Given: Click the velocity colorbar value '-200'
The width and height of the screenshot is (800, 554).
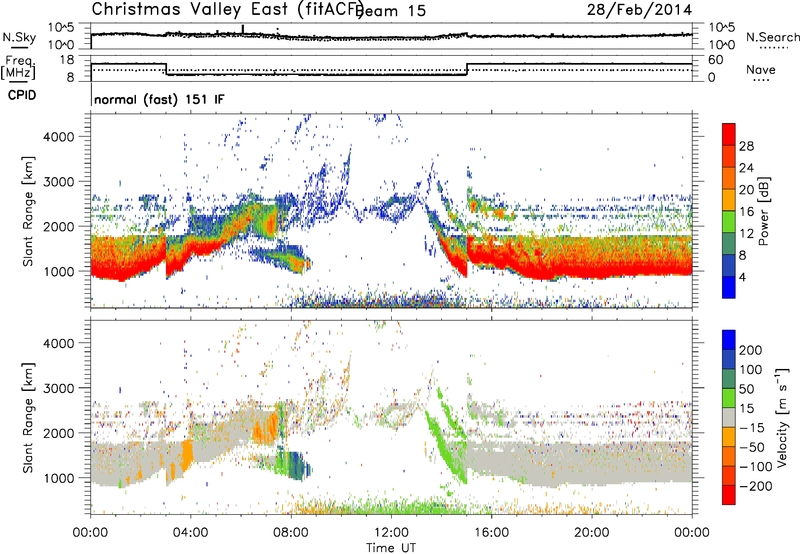Looking at the screenshot, I should point(755,486).
